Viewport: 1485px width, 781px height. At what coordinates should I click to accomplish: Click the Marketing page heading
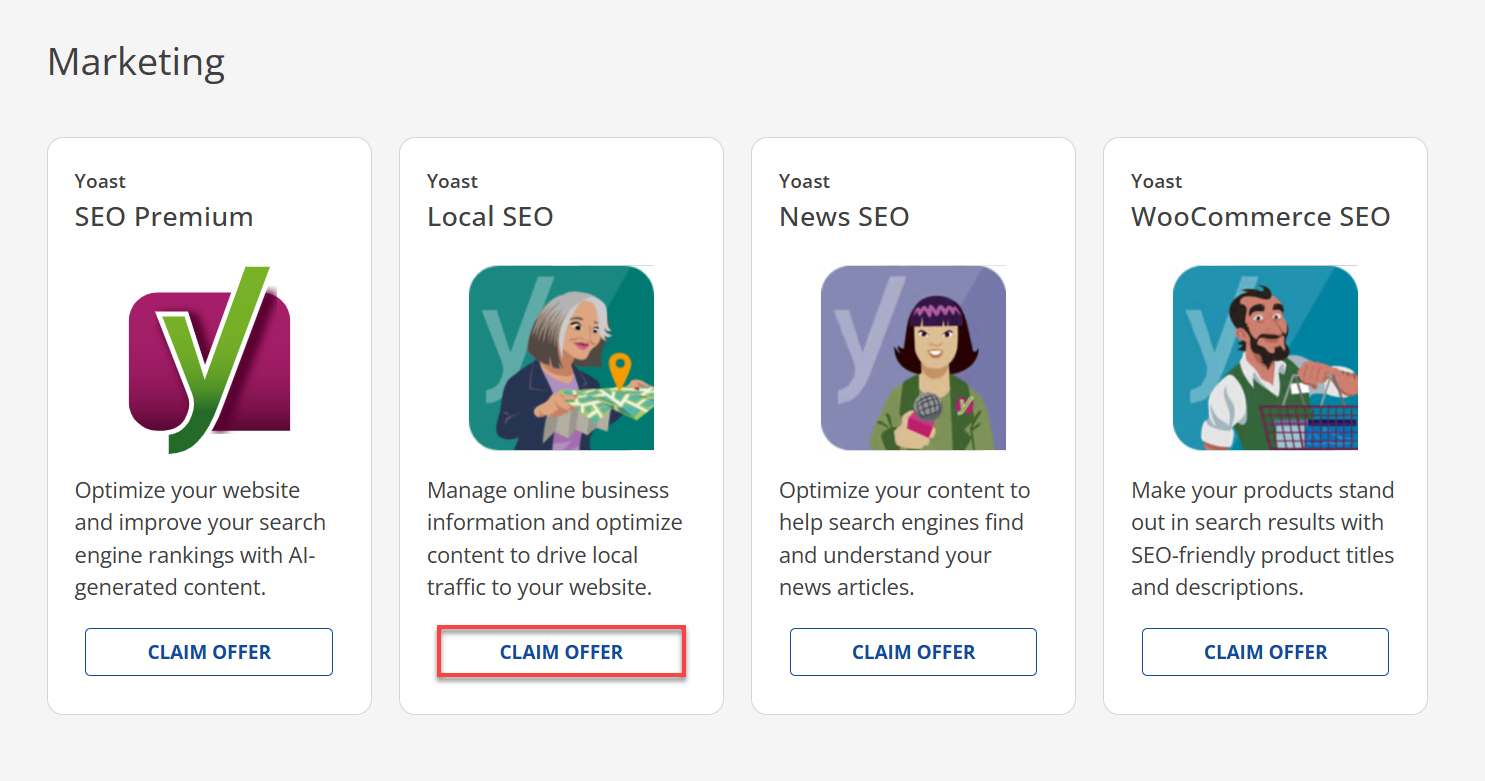pos(135,61)
